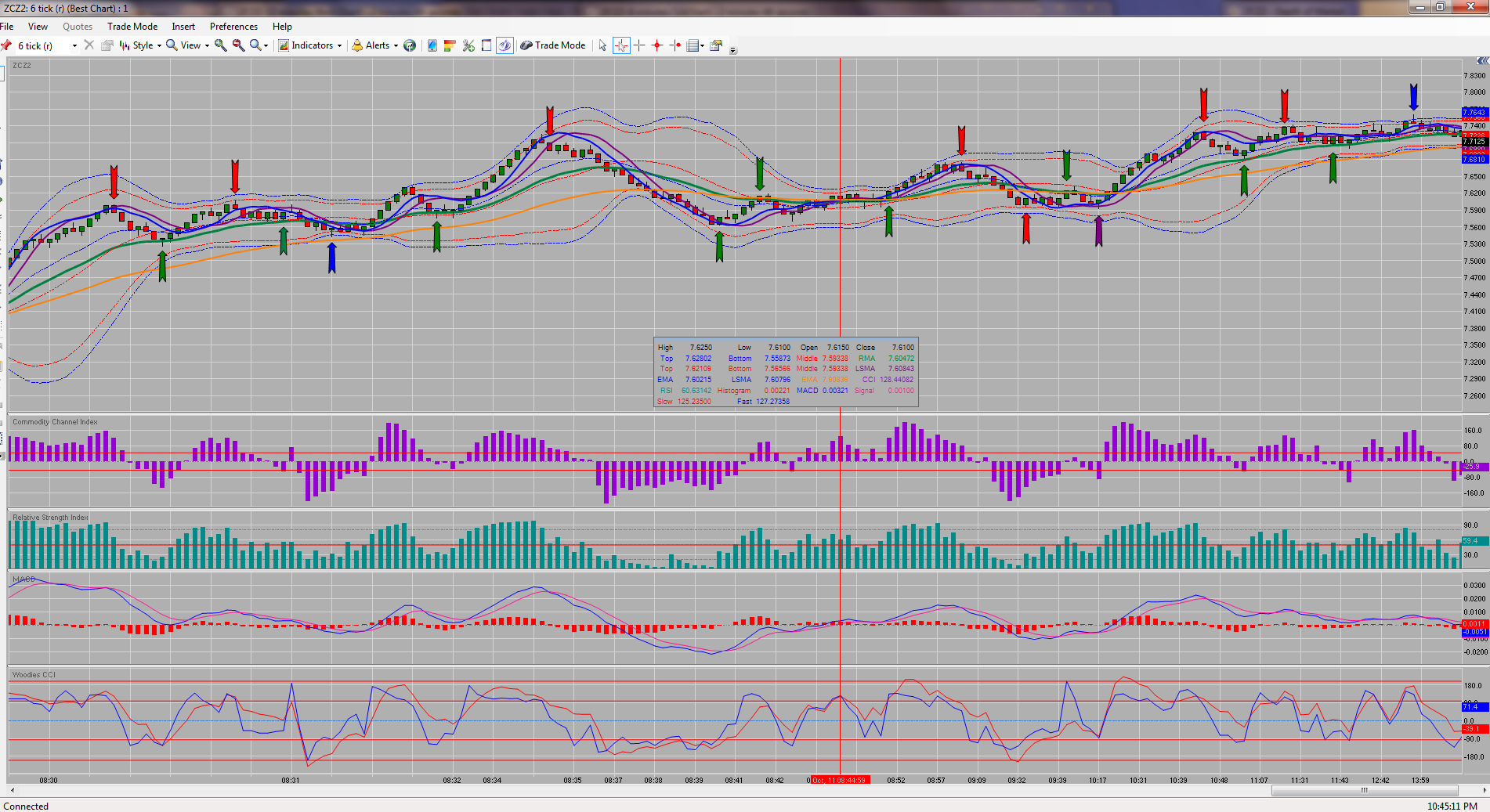The width and height of the screenshot is (1490, 812).
Task: Click the round green headset icon
Action: coord(410,45)
